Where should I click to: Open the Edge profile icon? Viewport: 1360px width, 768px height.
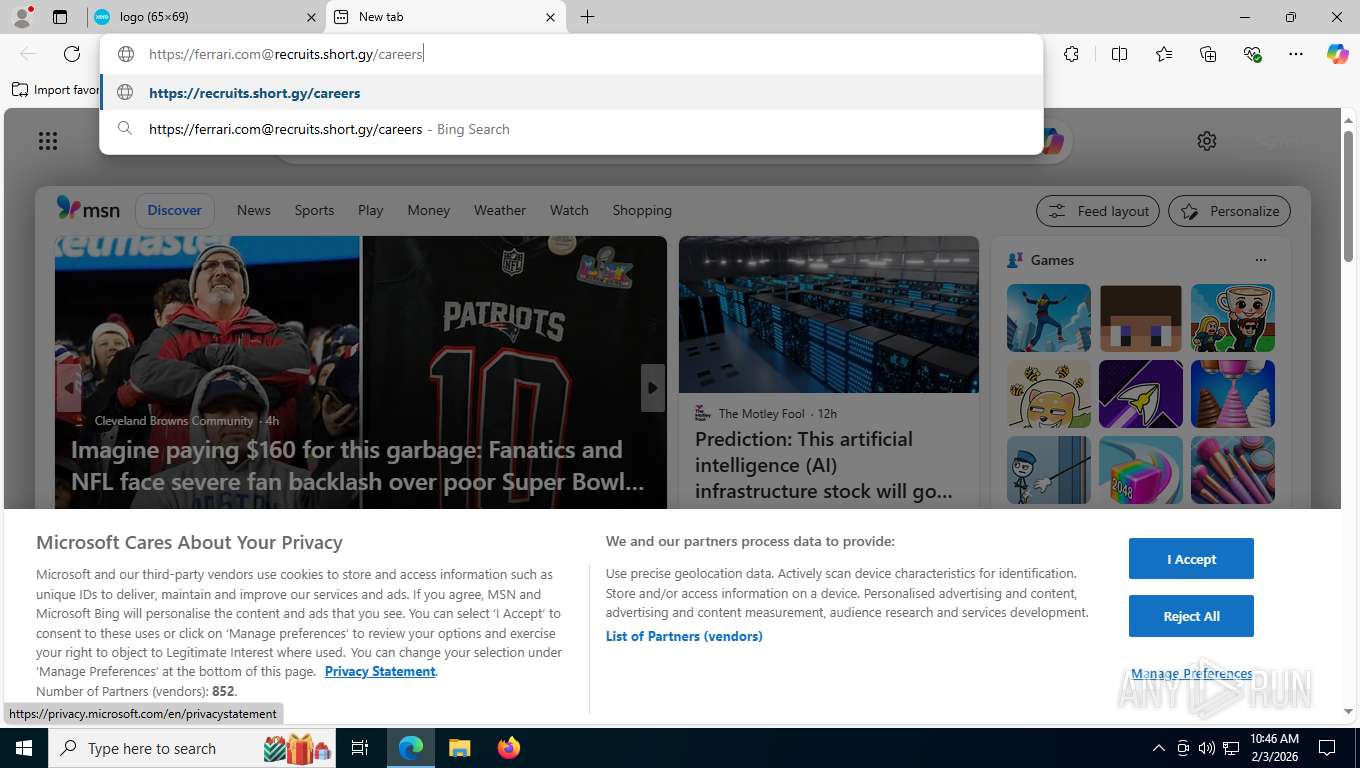22,17
